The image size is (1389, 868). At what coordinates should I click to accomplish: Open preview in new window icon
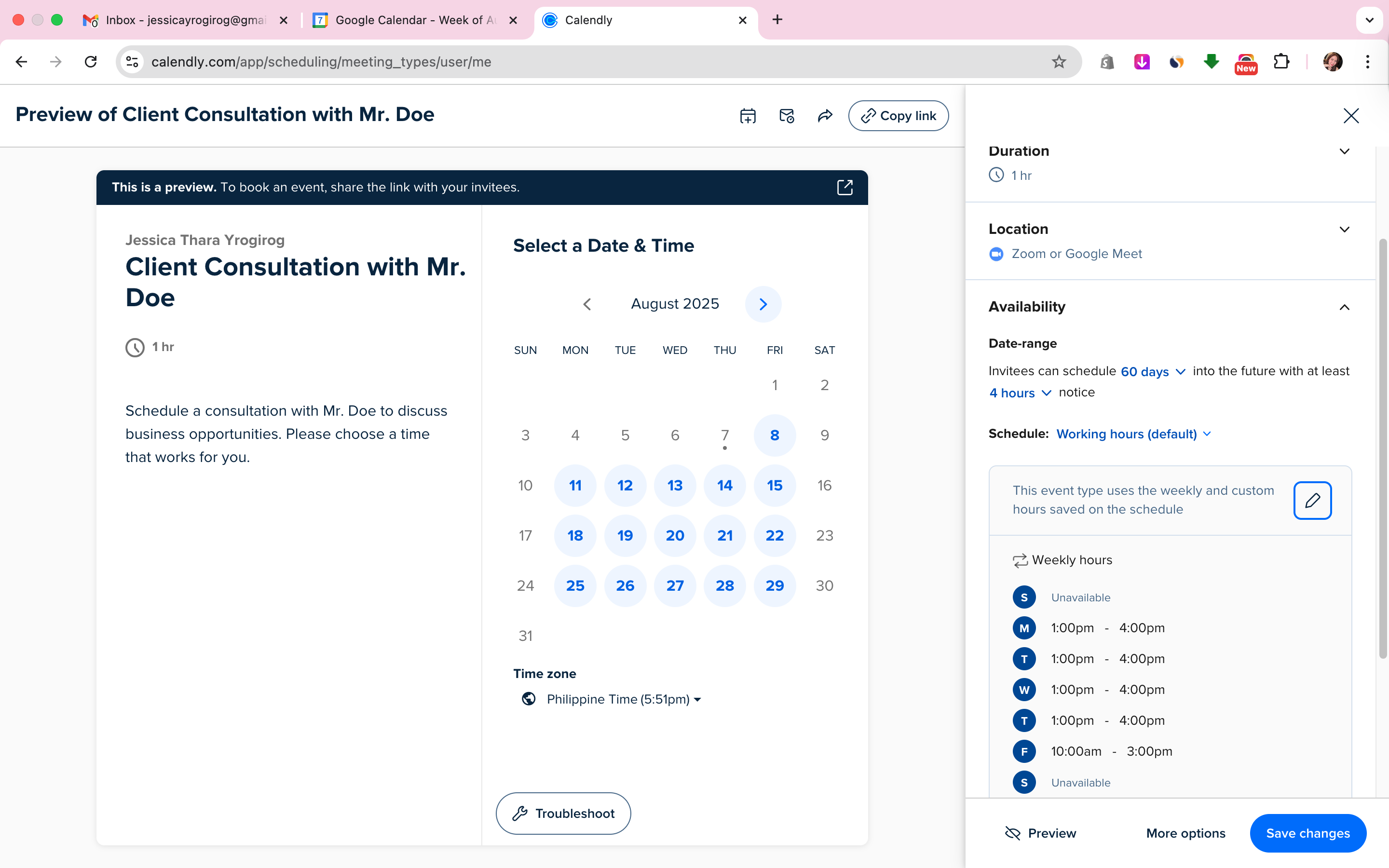(844, 187)
